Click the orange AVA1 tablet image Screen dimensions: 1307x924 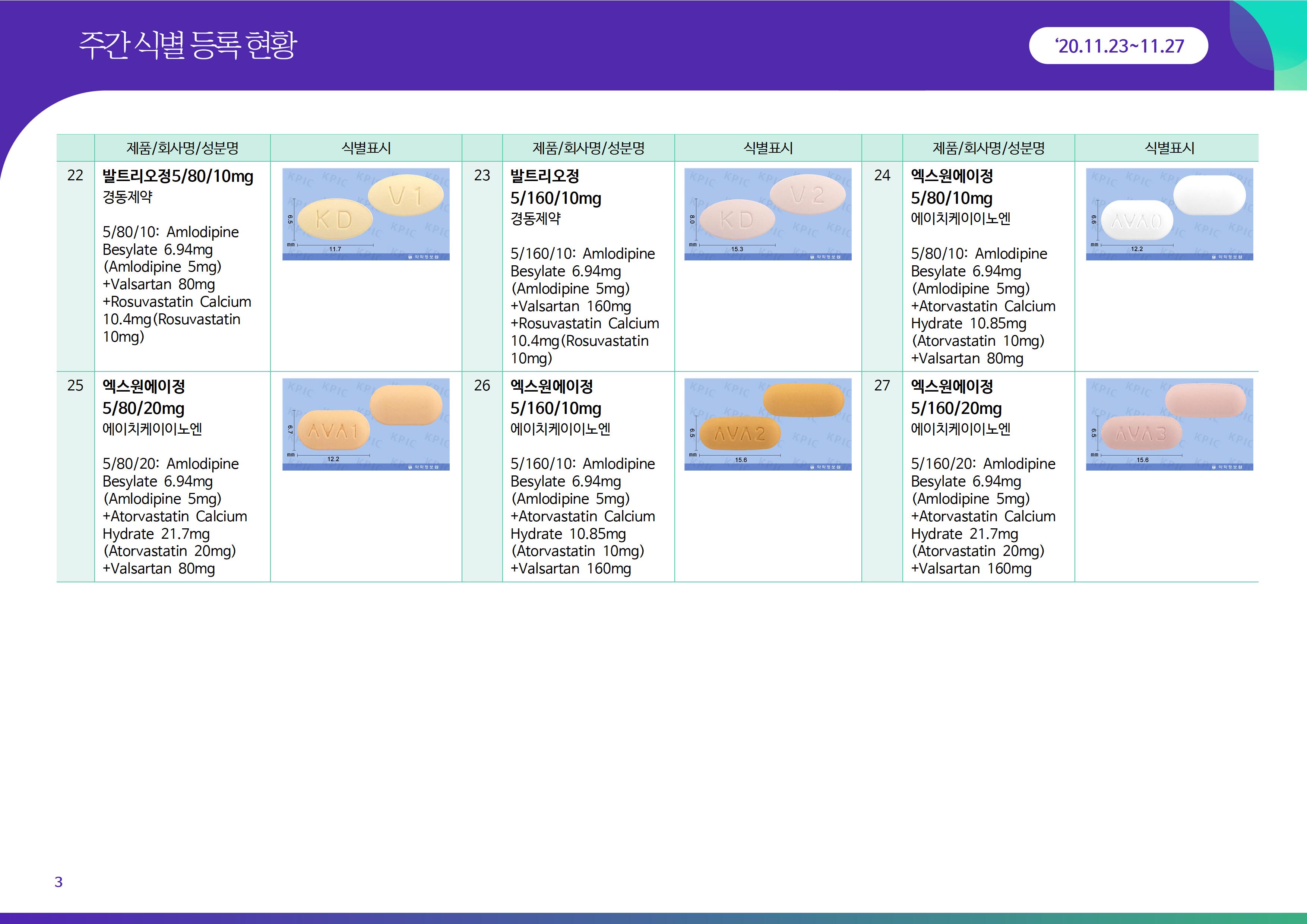365,424
